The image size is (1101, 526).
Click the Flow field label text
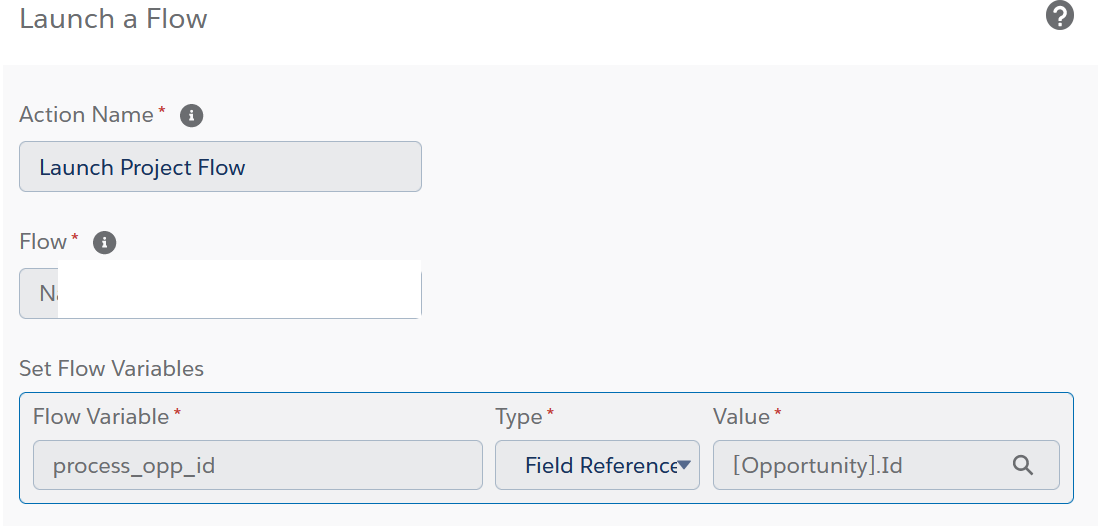pyautogui.click(x=42, y=242)
